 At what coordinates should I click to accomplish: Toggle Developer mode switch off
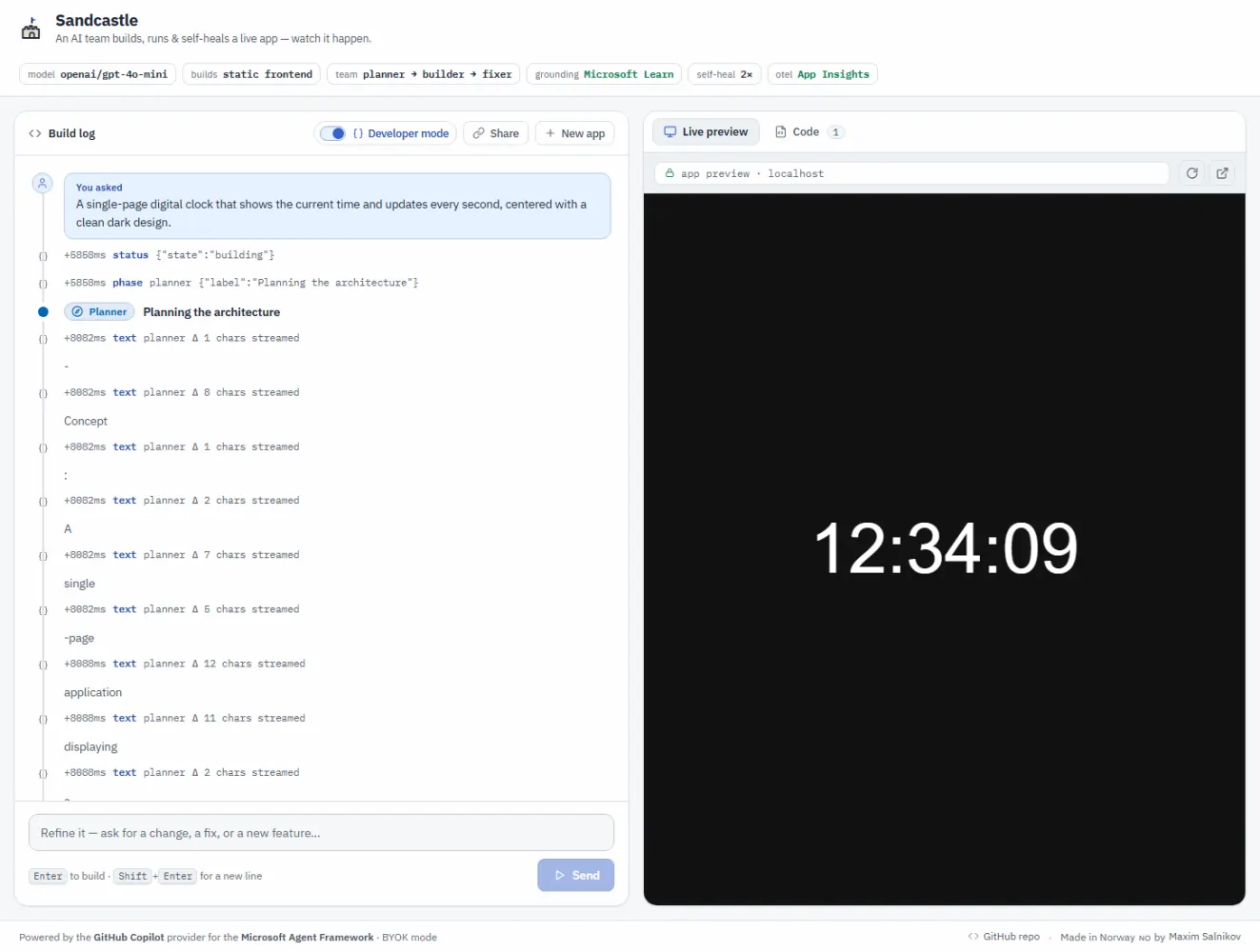[x=332, y=133]
